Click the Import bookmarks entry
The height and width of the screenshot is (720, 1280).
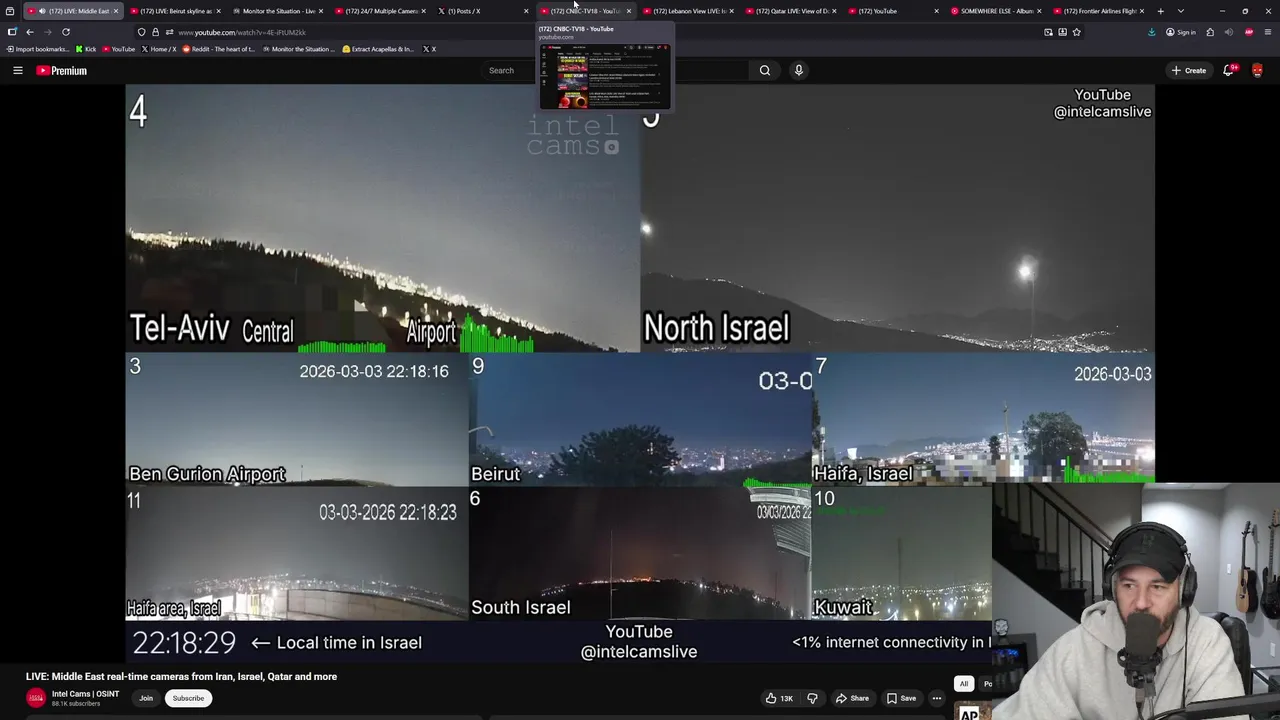pyautogui.click(x=38, y=49)
